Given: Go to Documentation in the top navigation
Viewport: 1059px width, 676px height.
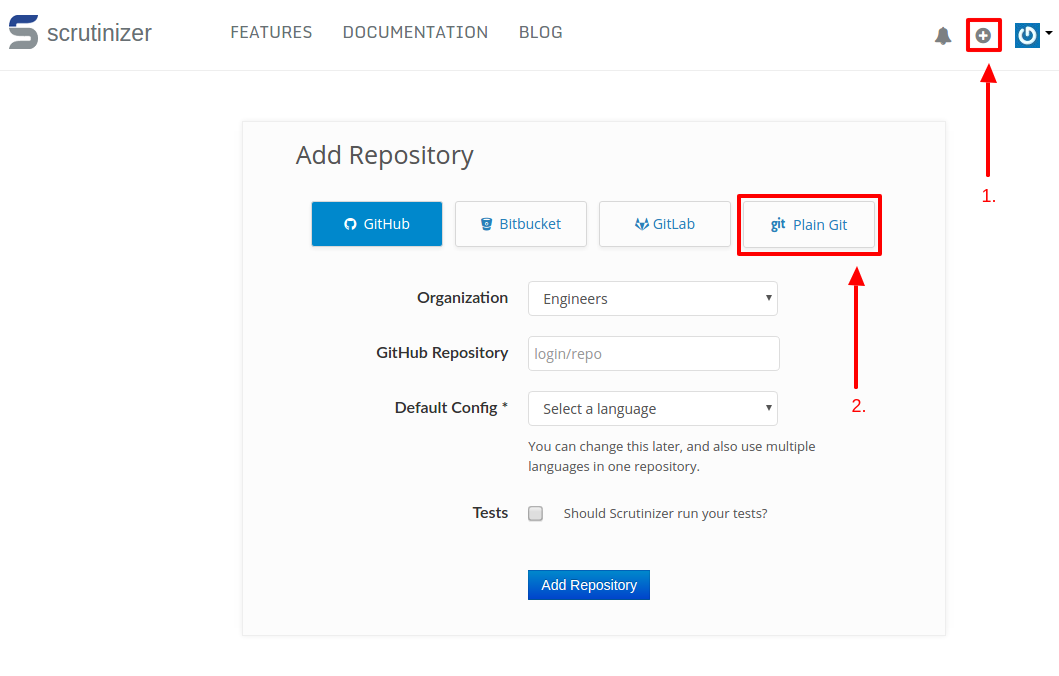Looking at the screenshot, I should click(x=415, y=32).
